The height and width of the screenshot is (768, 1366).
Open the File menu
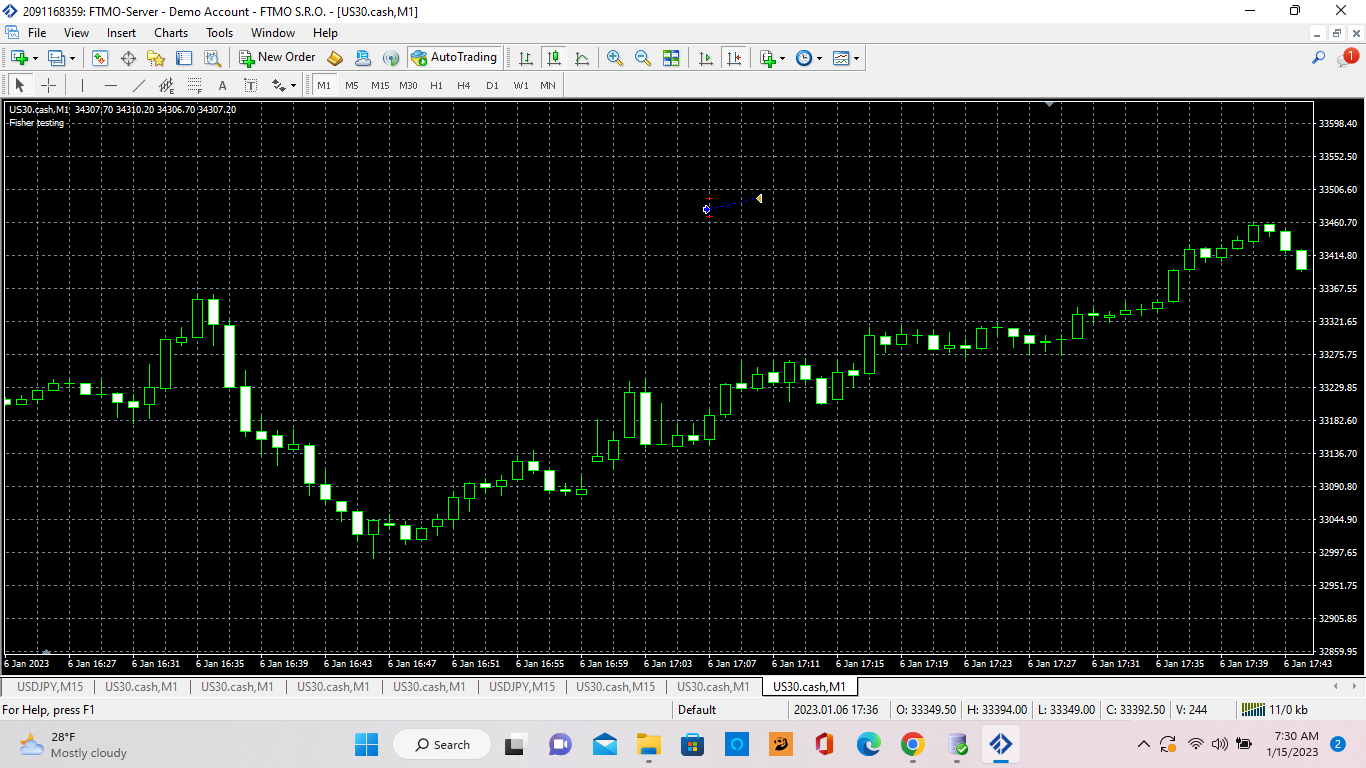pyautogui.click(x=37, y=33)
